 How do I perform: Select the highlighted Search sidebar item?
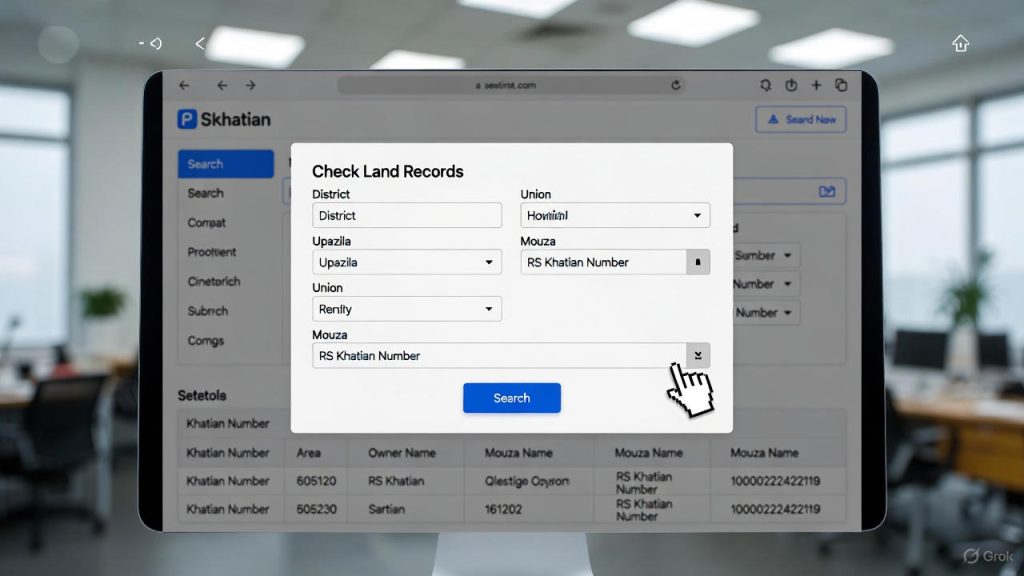point(225,164)
